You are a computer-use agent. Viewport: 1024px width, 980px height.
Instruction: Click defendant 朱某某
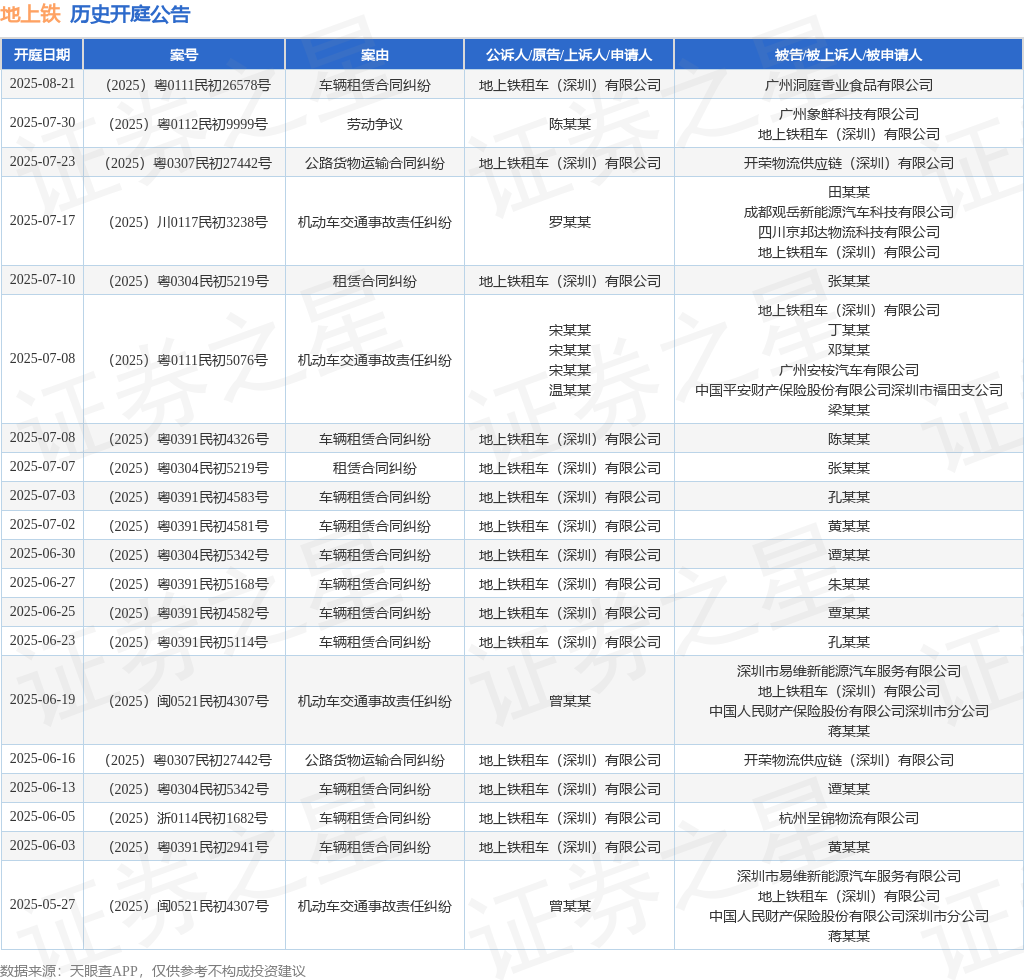coord(849,584)
